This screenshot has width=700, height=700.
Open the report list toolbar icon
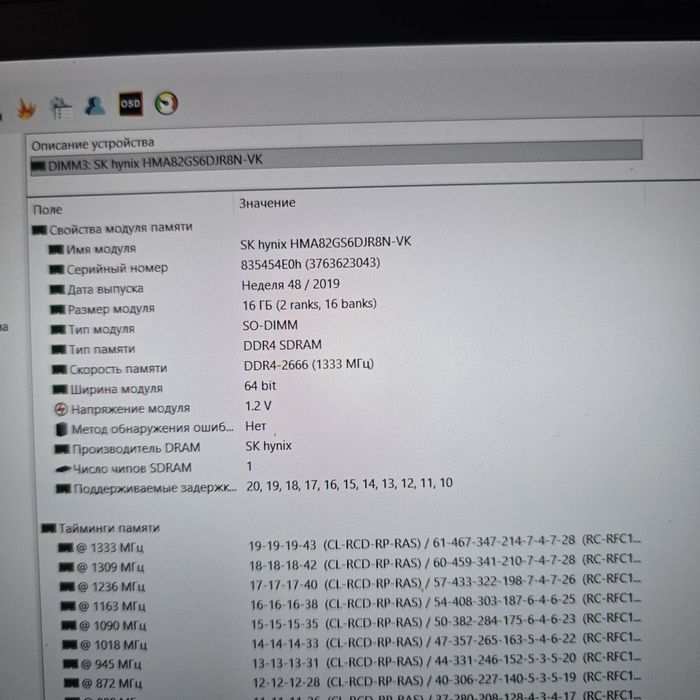[x=61, y=108]
